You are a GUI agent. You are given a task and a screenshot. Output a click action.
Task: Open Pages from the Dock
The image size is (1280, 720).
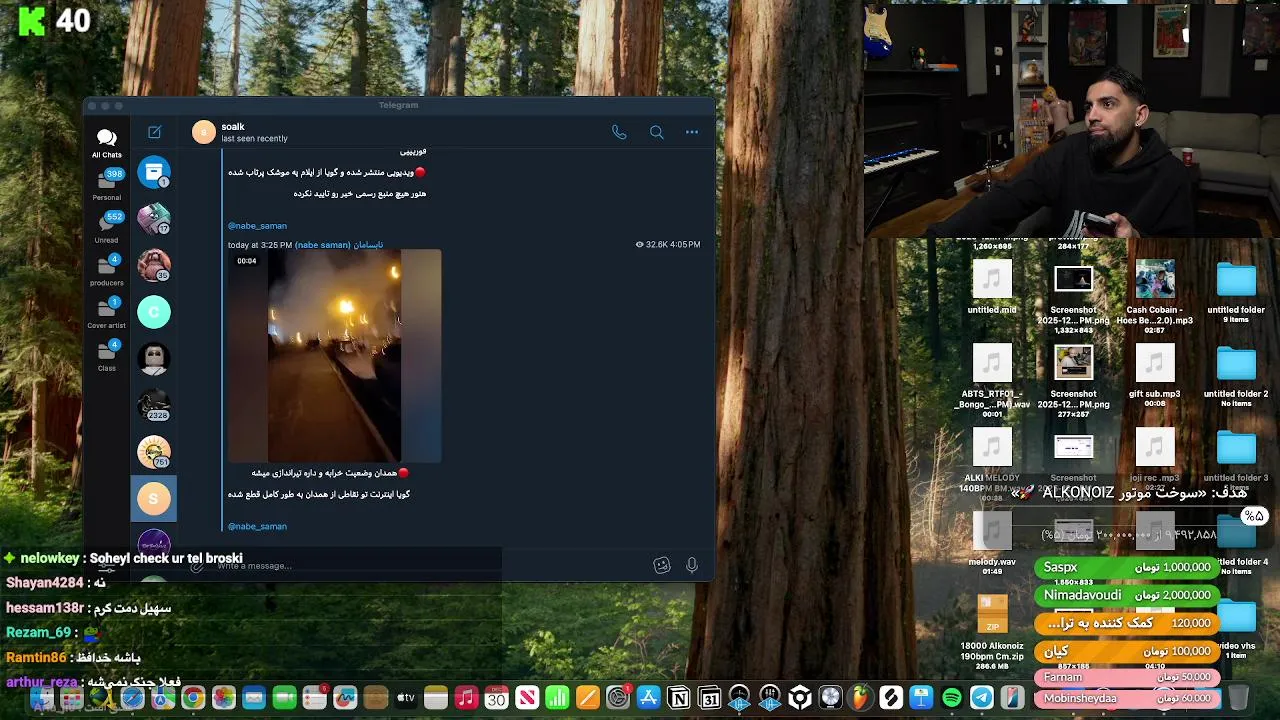(x=588, y=698)
